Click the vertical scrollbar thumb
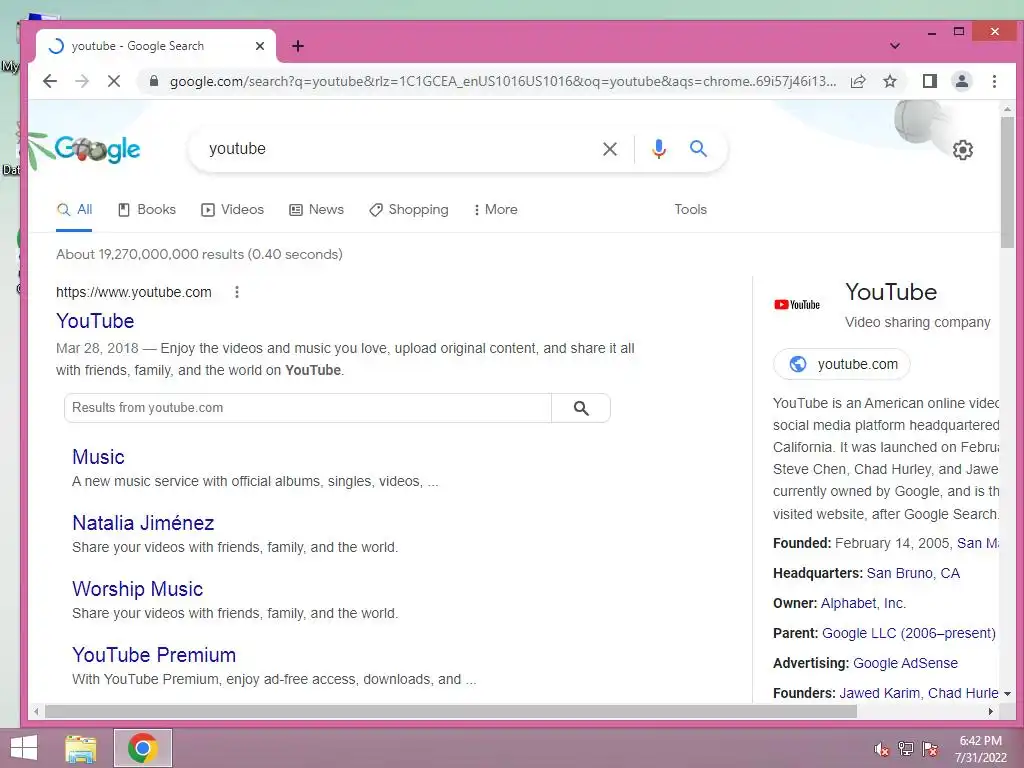 (x=1008, y=183)
